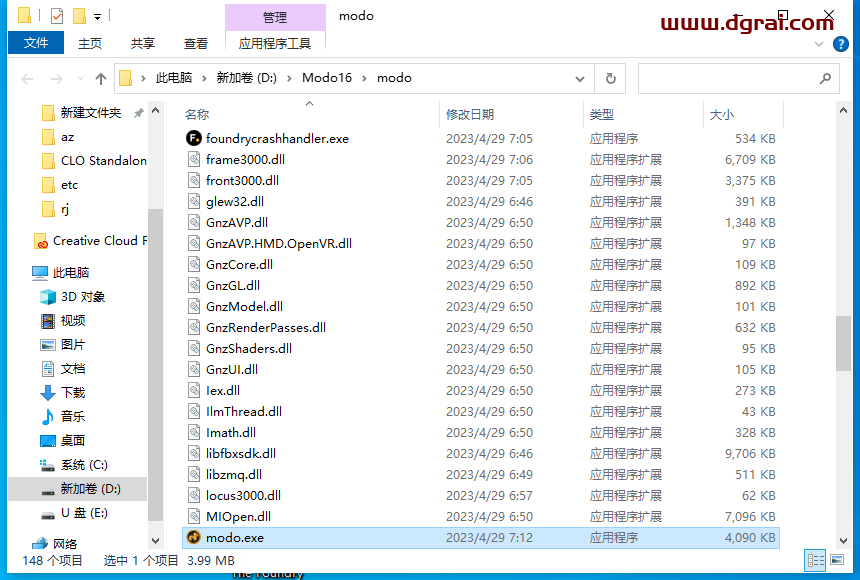860x580 pixels.
Task: Click the modo.exe application icon
Action: 194,537
